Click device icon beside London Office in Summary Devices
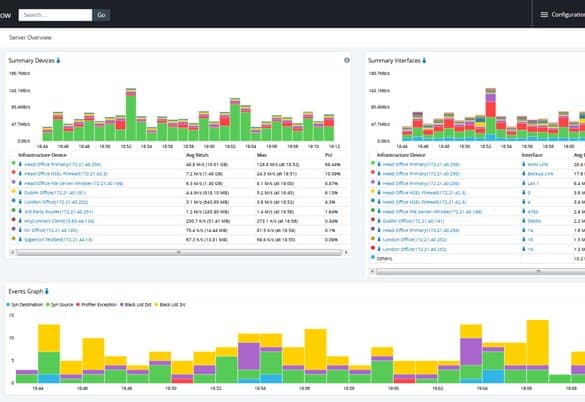This screenshot has width=585, height=402. tap(20, 202)
